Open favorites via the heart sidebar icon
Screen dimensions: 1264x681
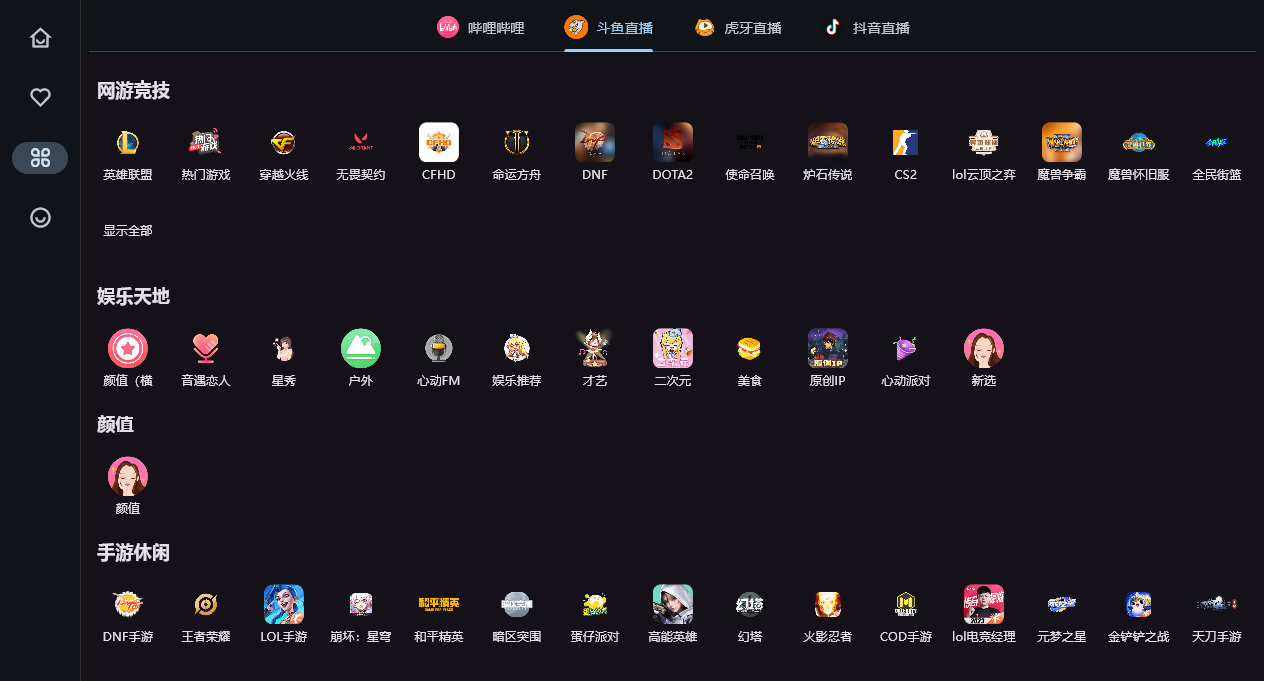point(40,97)
